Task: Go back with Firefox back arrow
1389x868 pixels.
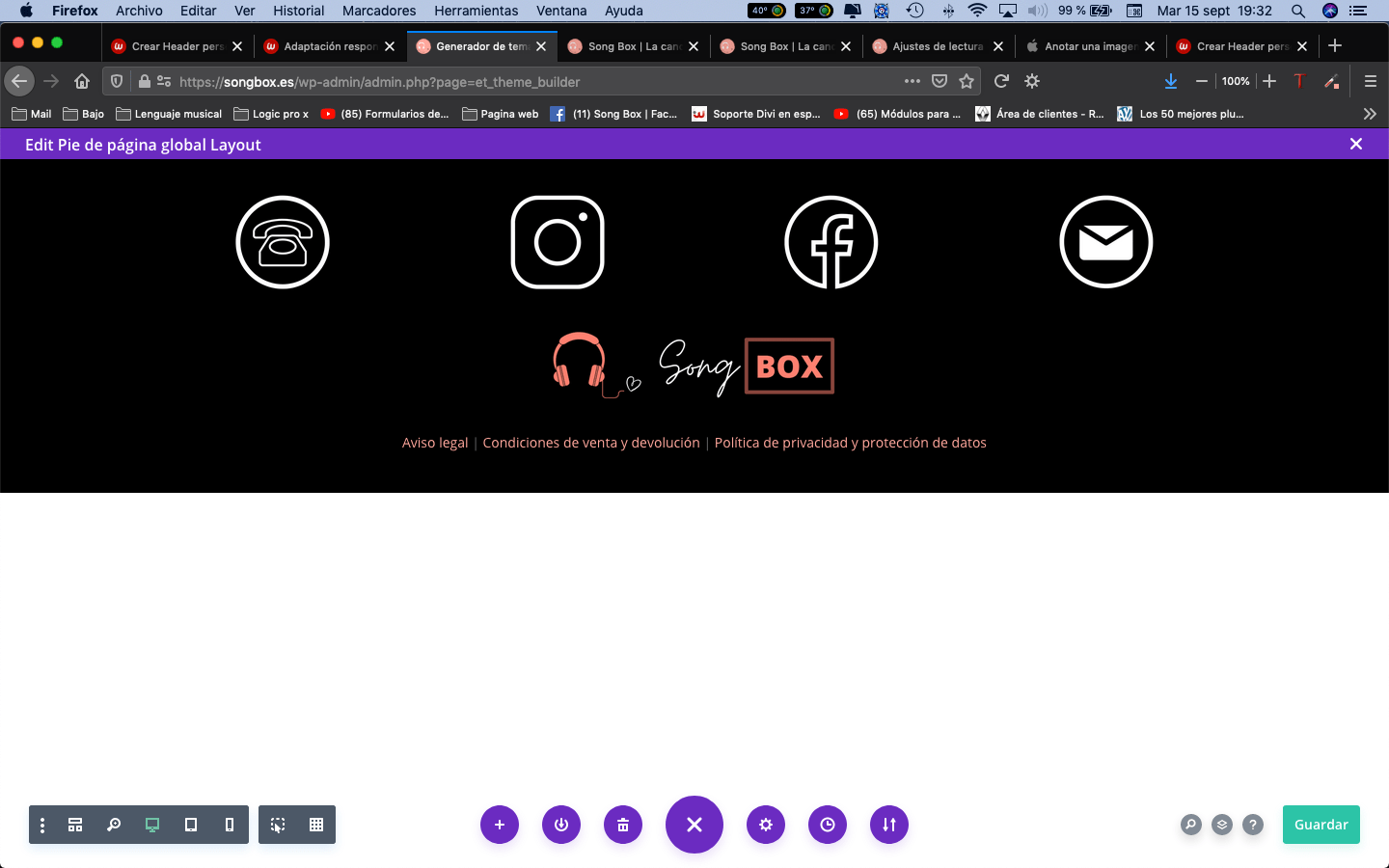Action: 19,81
